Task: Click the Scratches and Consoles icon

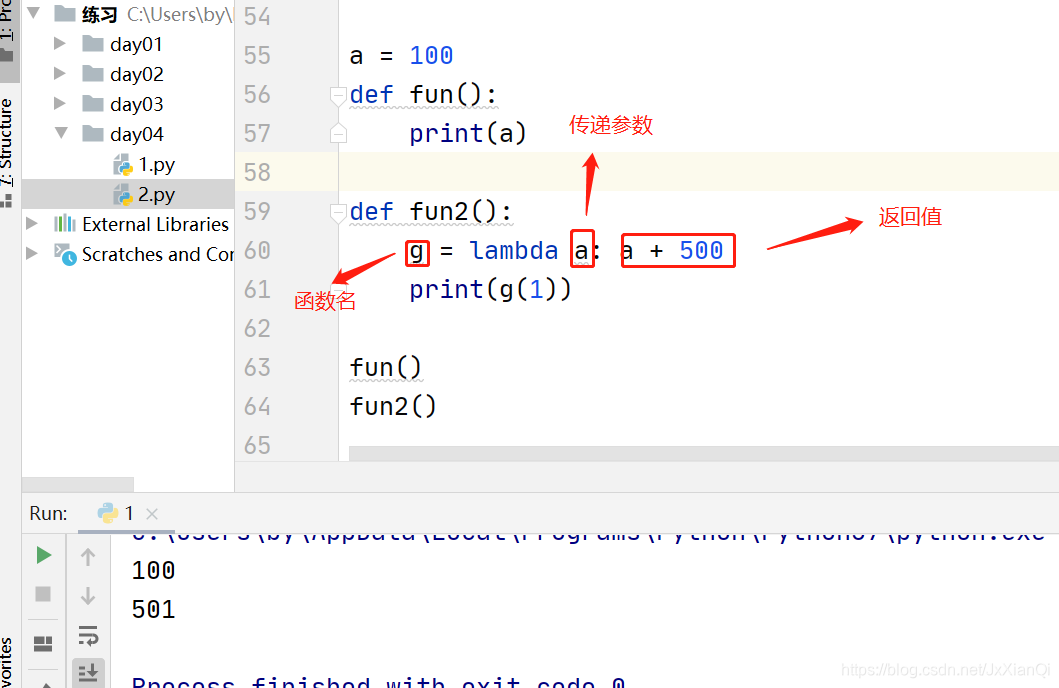Action: tap(65, 255)
